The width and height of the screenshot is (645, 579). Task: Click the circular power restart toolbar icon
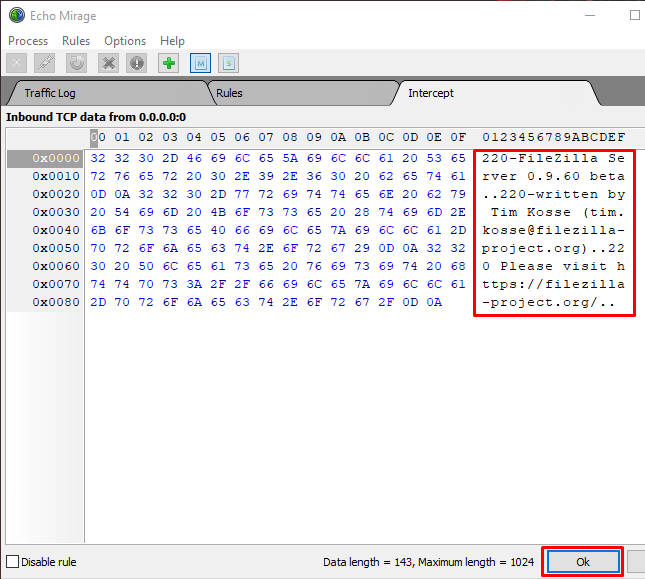point(77,63)
